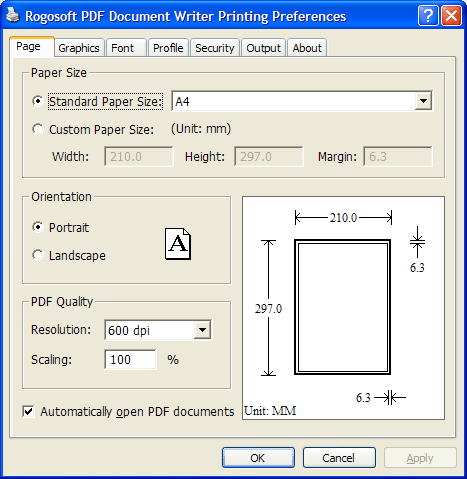The height and width of the screenshot is (479, 467).
Task: Open the A4 paper size dropdown
Action: (423, 101)
